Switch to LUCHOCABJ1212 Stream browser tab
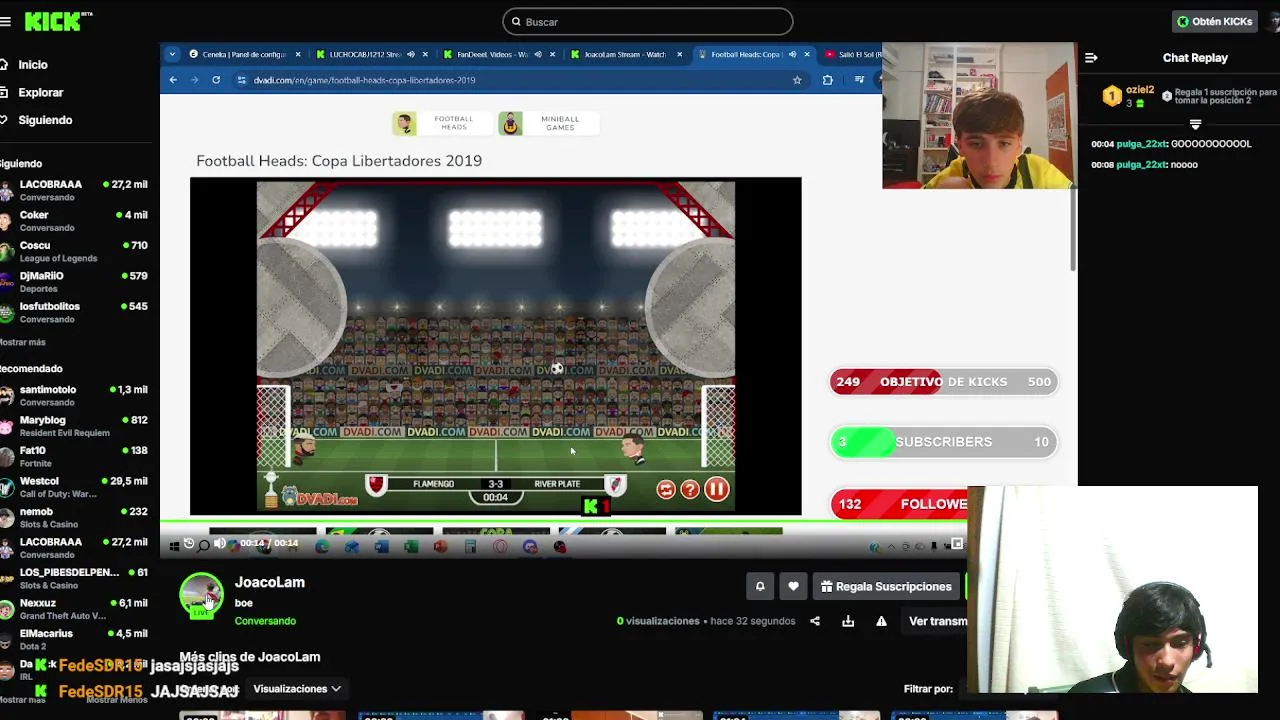The image size is (1280, 720). (370, 54)
